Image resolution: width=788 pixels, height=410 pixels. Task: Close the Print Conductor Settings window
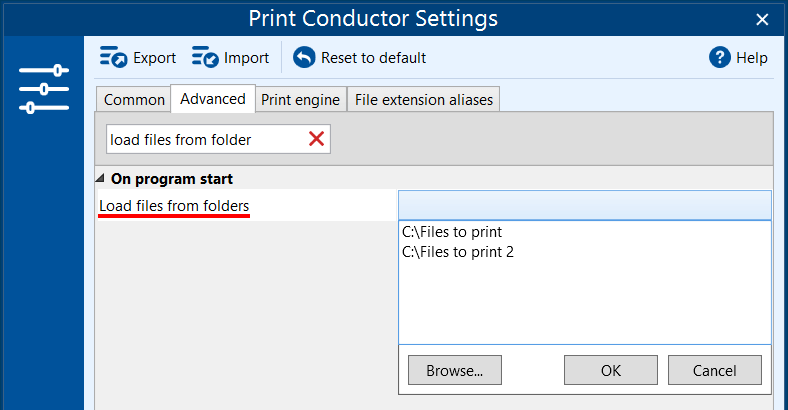click(762, 20)
